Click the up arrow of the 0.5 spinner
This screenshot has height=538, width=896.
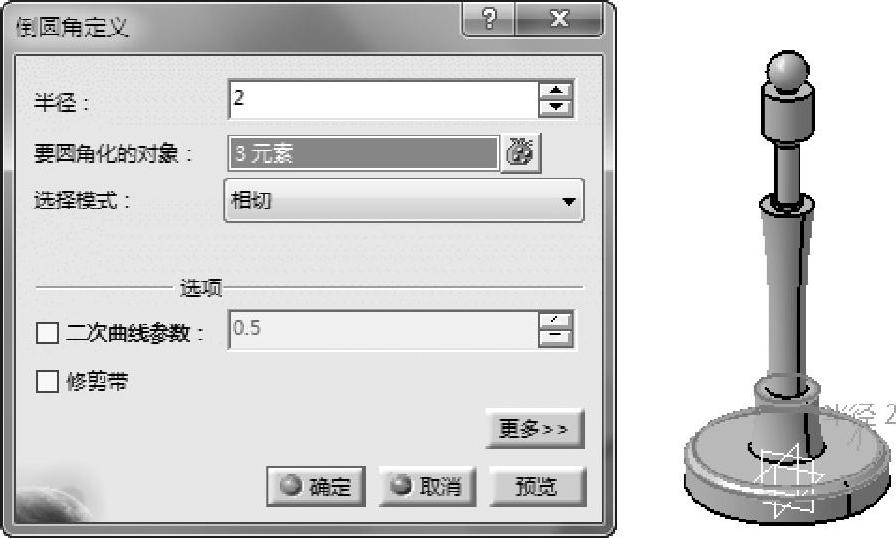pyautogui.click(x=555, y=321)
